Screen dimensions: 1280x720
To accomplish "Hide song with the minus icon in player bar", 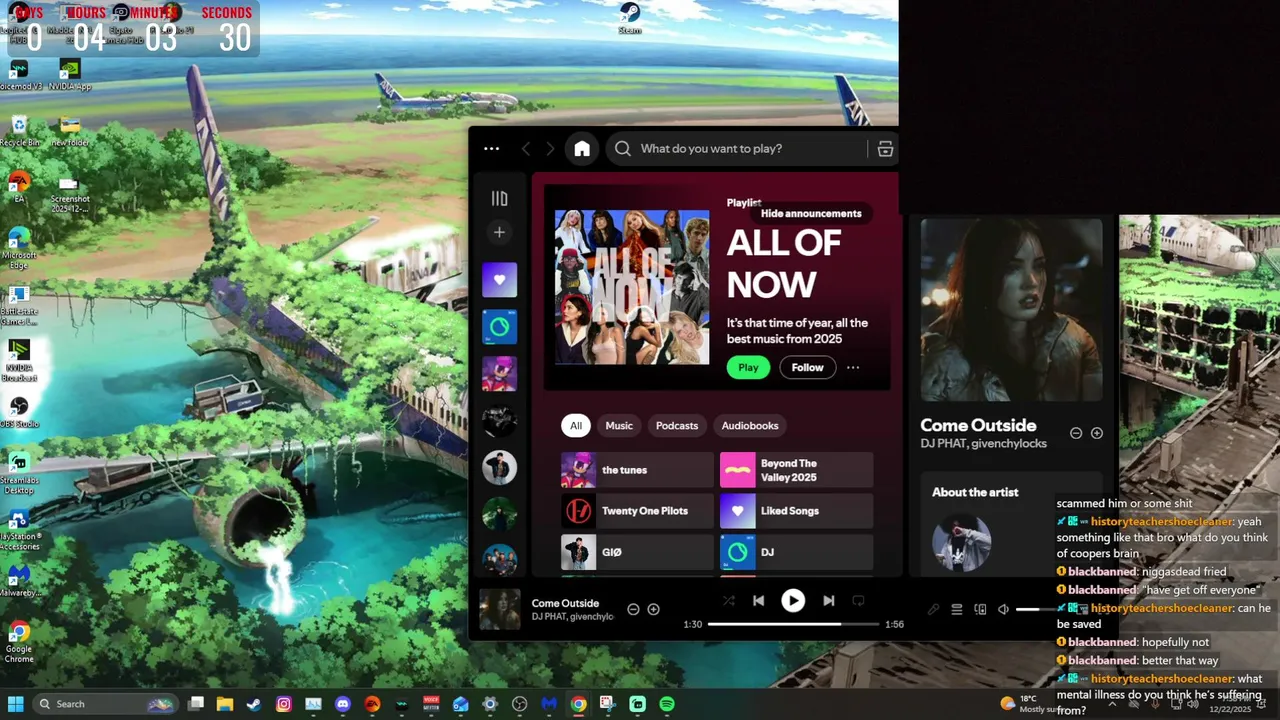I will pyautogui.click(x=633, y=609).
